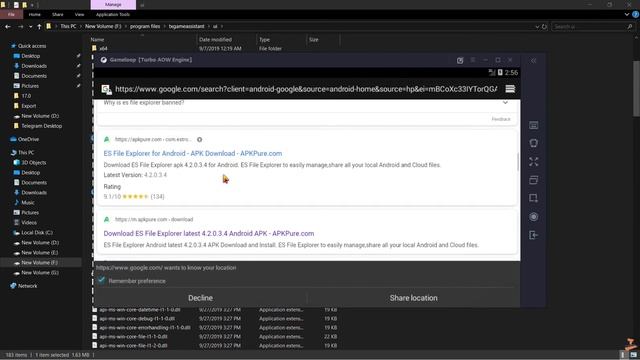Expand breadcrumb arrow after 'This PC'
Screen dimensions: 640x360
click(x=80, y=27)
